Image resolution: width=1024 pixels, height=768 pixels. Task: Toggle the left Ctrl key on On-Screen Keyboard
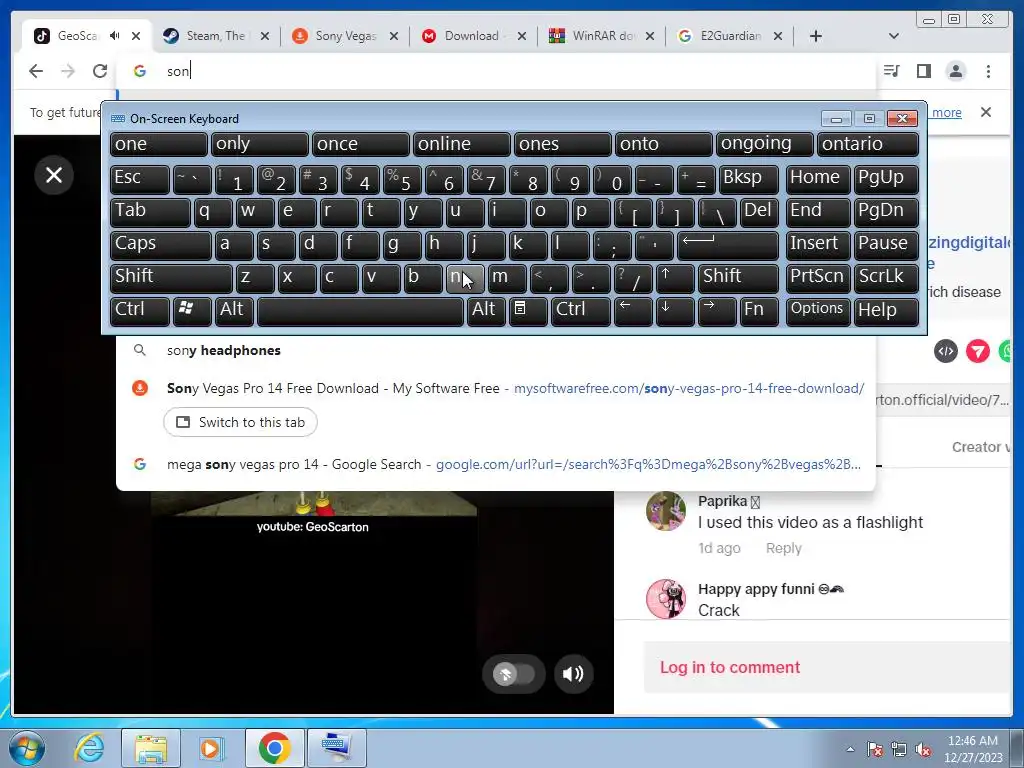click(x=140, y=311)
